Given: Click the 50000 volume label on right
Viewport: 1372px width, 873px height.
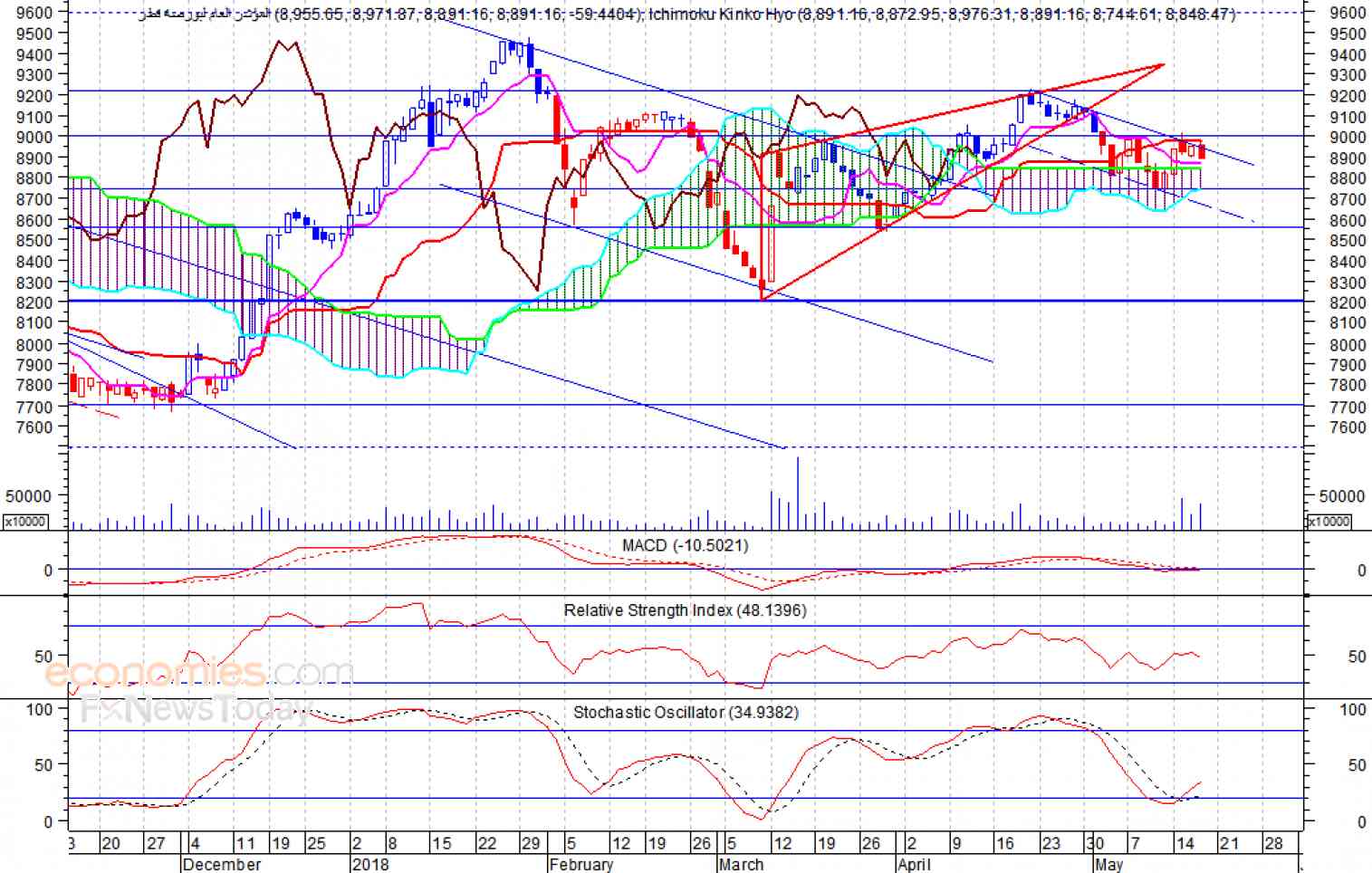Looking at the screenshot, I should 1343,496.
